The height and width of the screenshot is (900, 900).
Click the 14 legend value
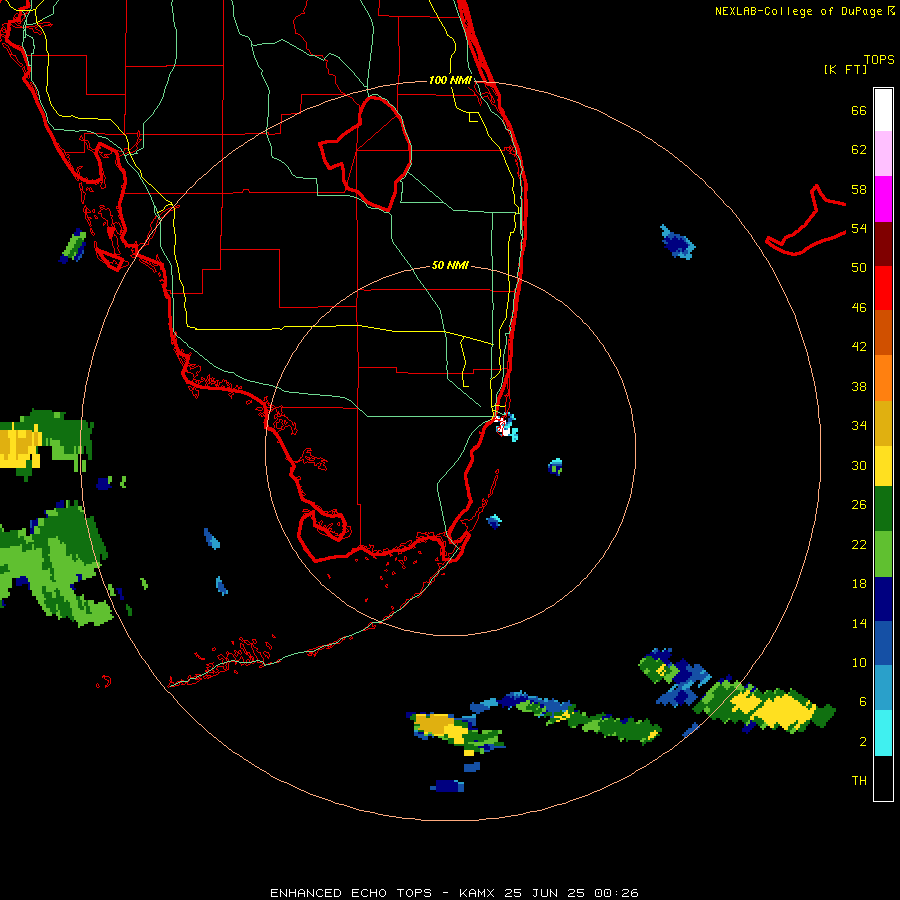859,623
